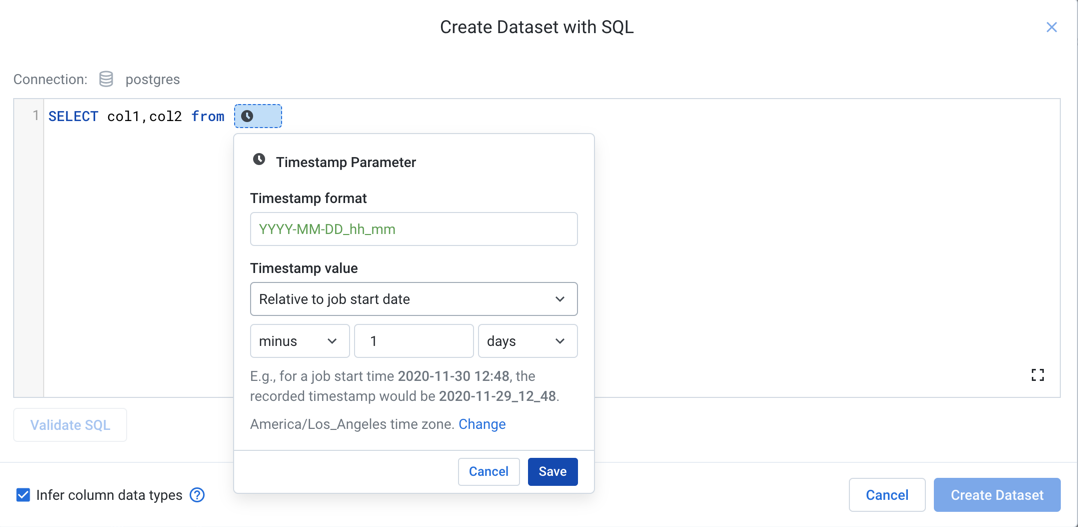Expand the SQL editor to fullscreen
Image resolution: width=1078 pixels, height=527 pixels.
click(1037, 375)
